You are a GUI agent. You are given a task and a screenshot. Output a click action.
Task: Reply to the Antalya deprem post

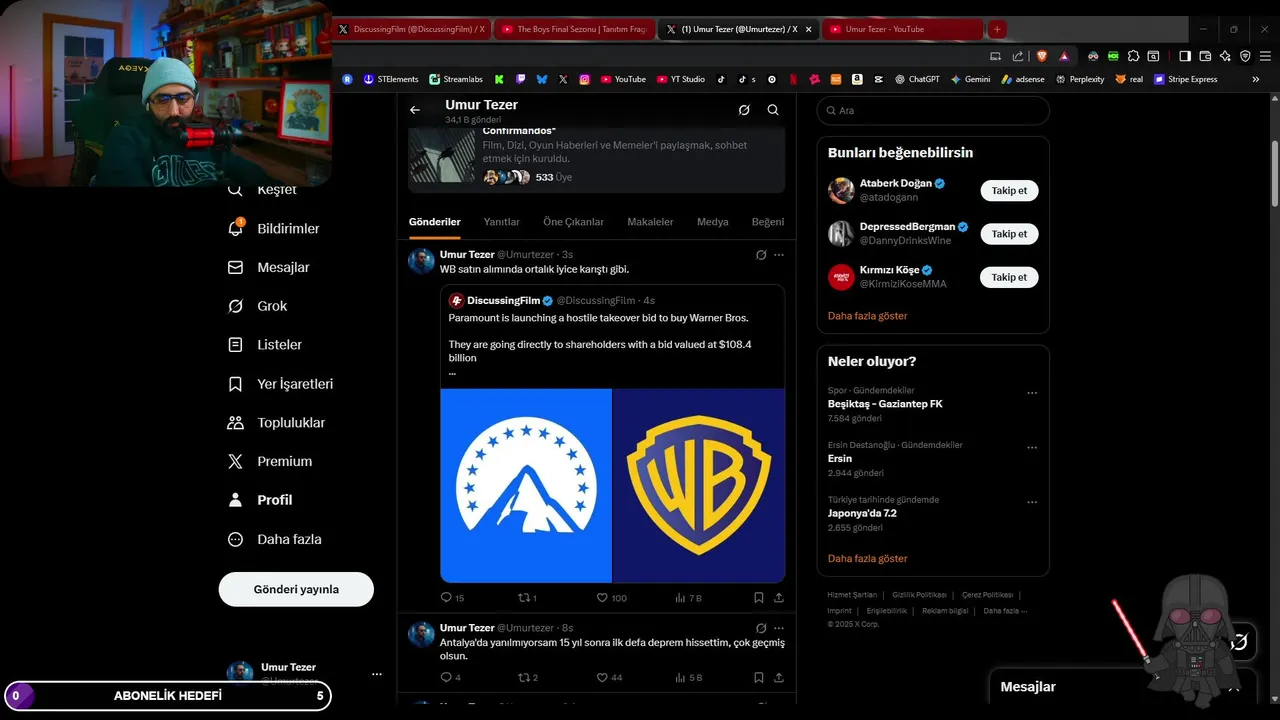click(450, 677)
